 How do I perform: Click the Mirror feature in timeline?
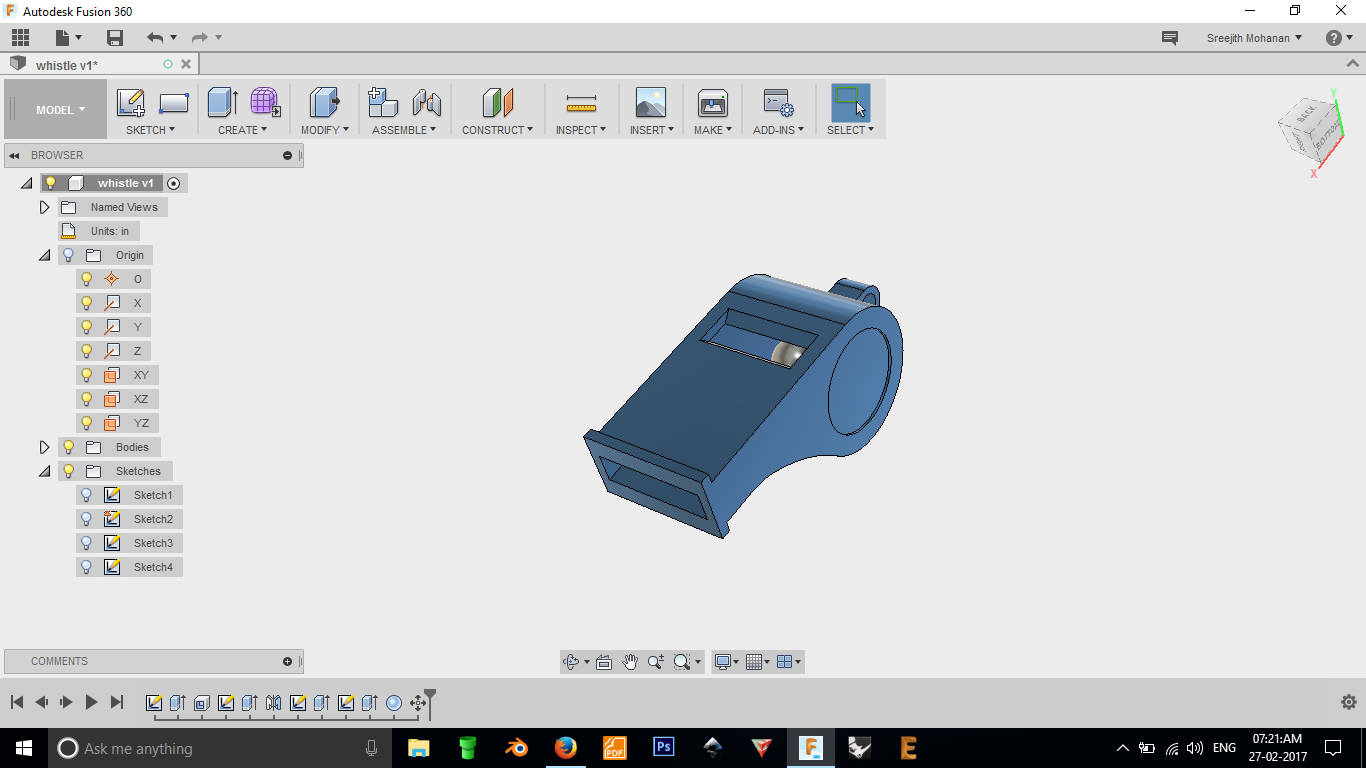click(x=273, y=703)
